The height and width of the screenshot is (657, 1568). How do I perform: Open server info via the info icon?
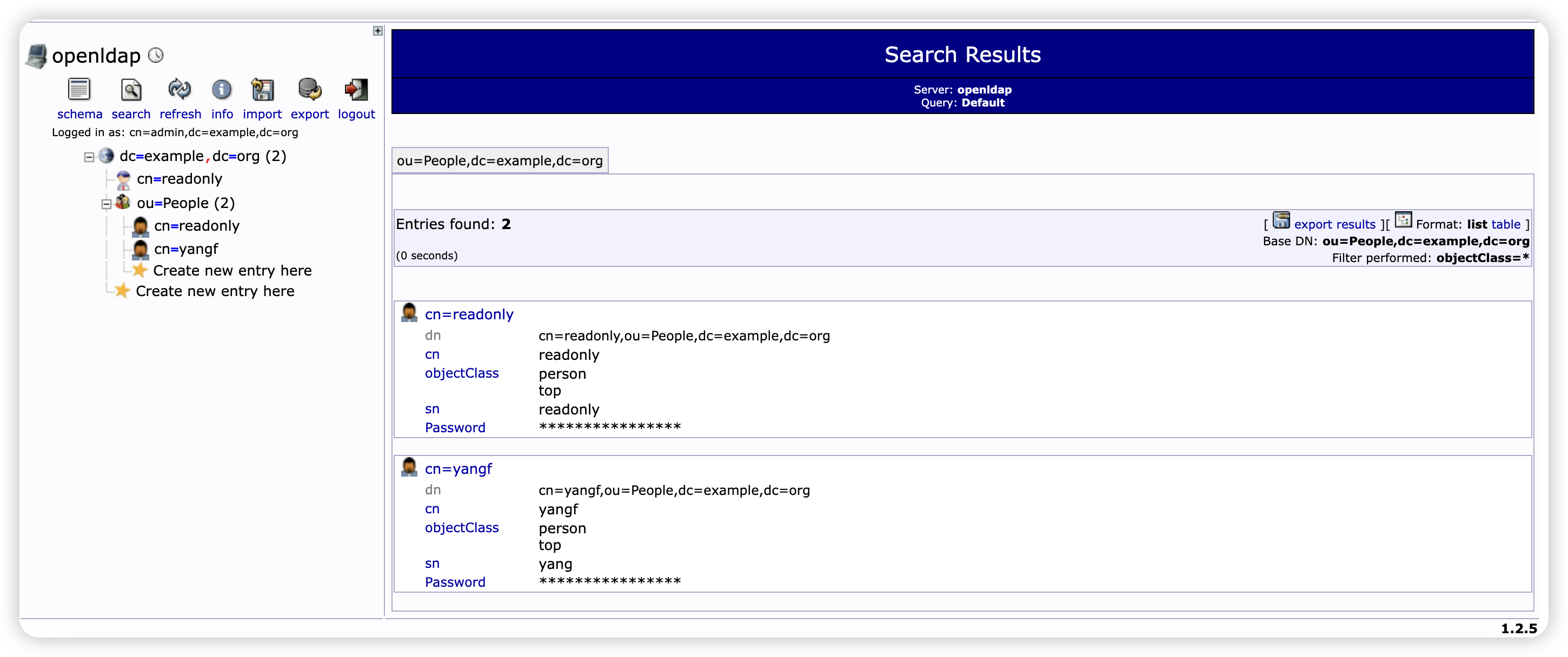pyautogui.click(x=222, y=90)
